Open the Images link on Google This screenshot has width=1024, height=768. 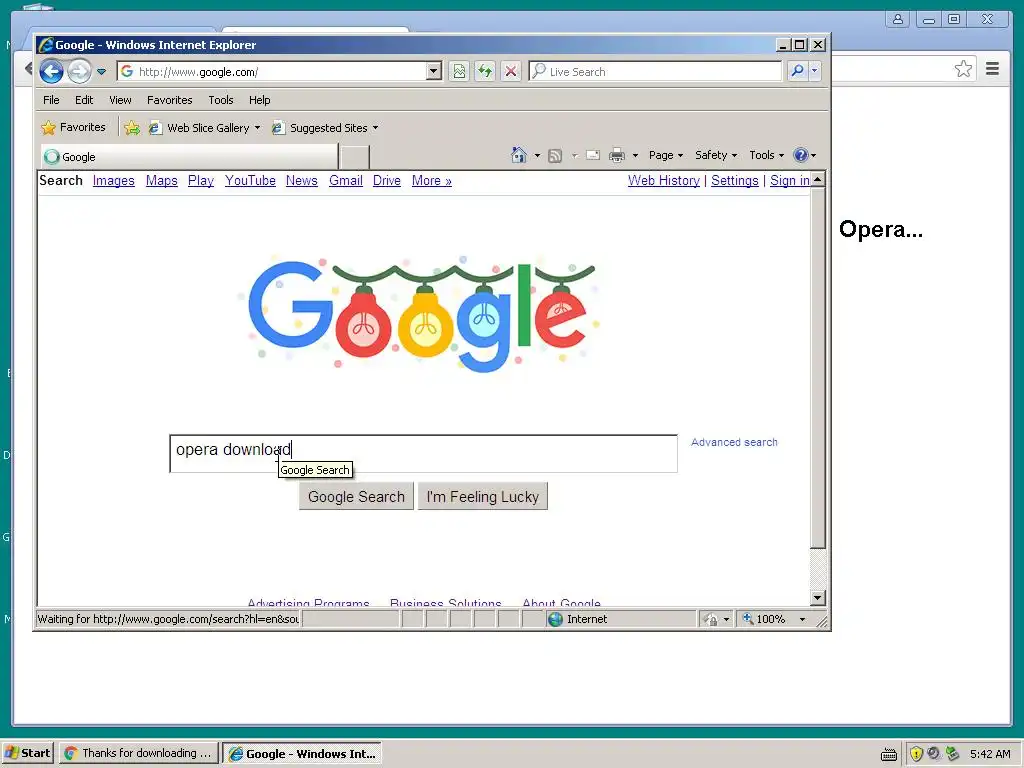(114, 181)
